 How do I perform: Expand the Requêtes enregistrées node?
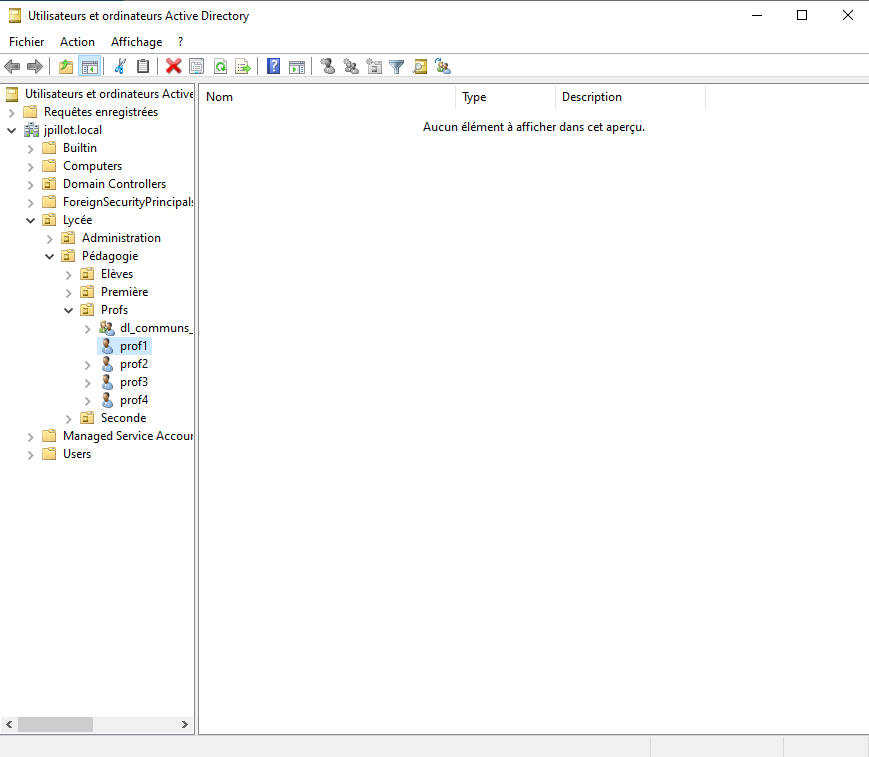(12, 113)
